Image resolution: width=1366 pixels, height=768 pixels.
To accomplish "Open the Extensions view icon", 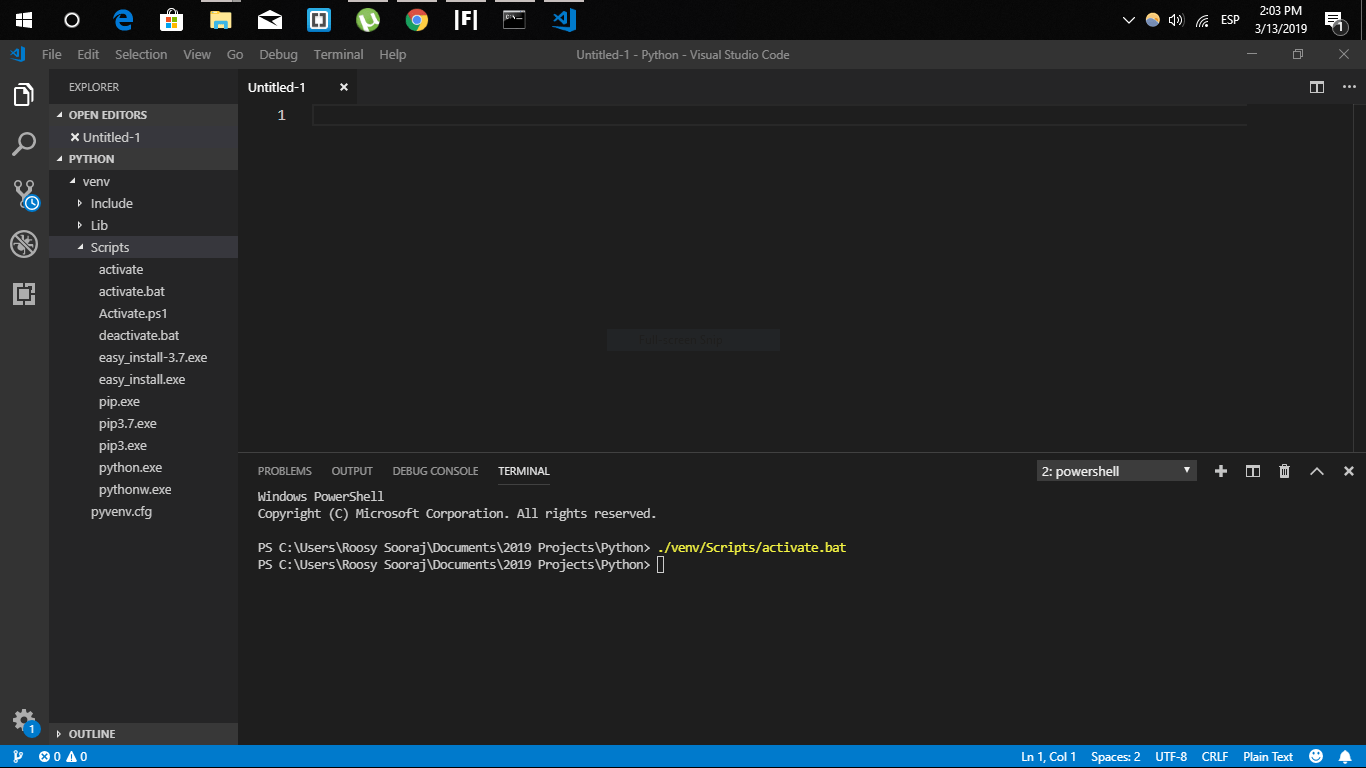I will 24,293.
